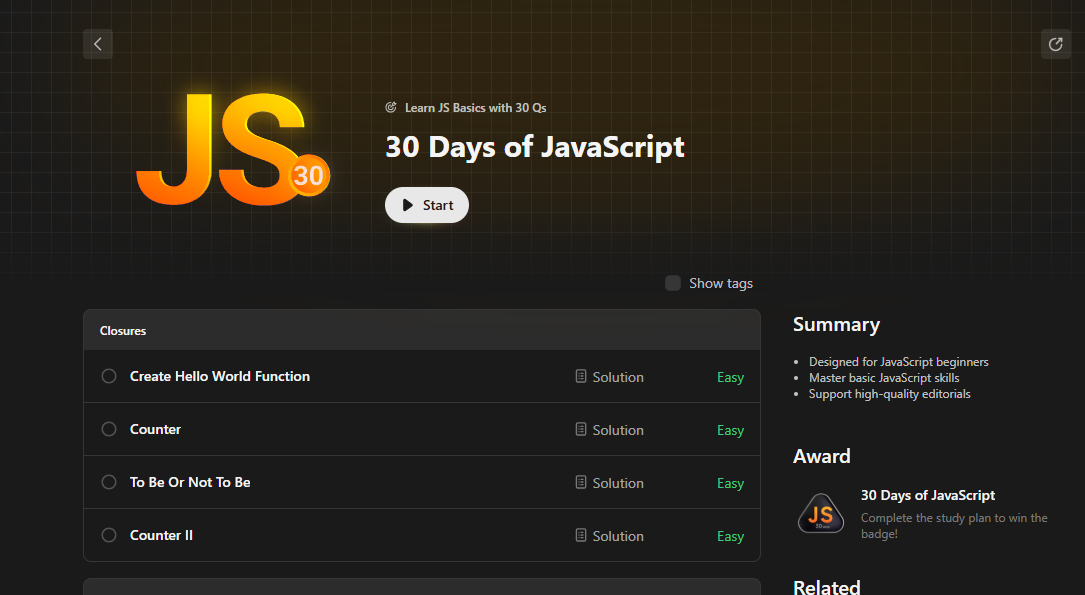Image resolution: width=1085 pixels, height=595 pixels.
Task: Click the share icon at top right
Action: (x=1055, y=44)
